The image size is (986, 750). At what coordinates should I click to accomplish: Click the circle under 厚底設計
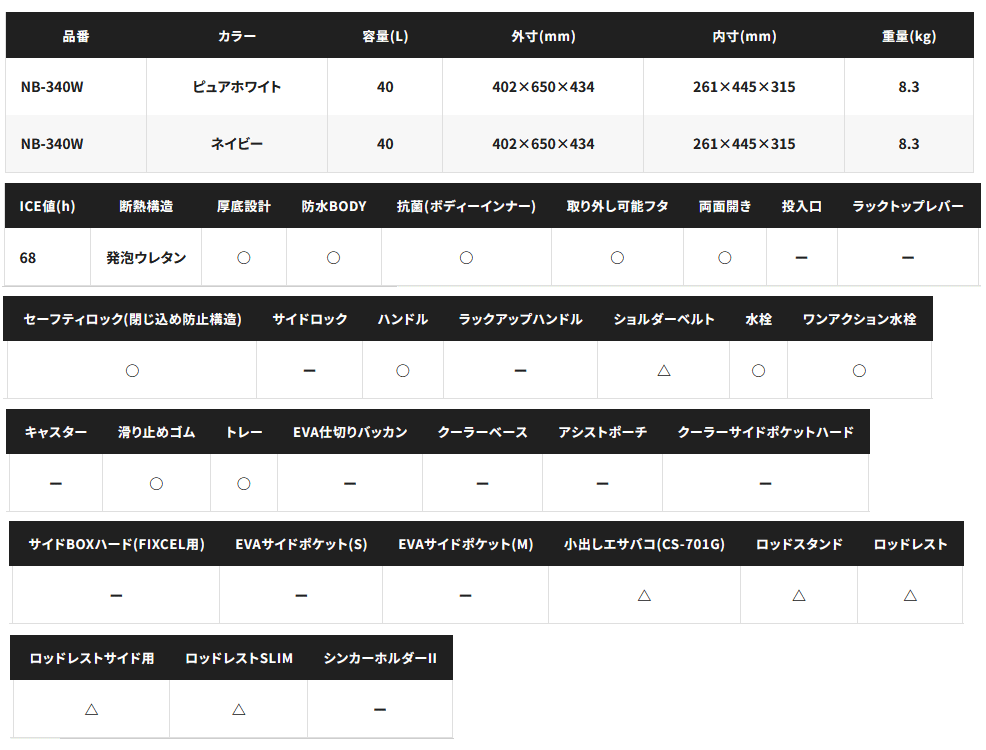point(244,258)
